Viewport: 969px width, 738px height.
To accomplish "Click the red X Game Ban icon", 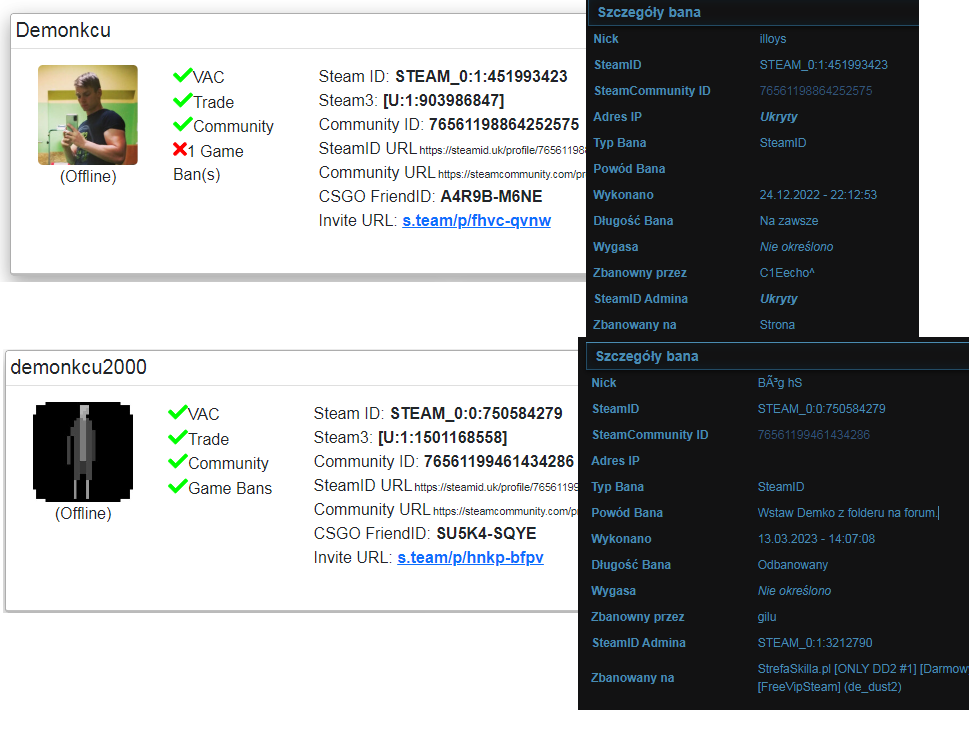I will pyautogui.click(x=180, y=149).
